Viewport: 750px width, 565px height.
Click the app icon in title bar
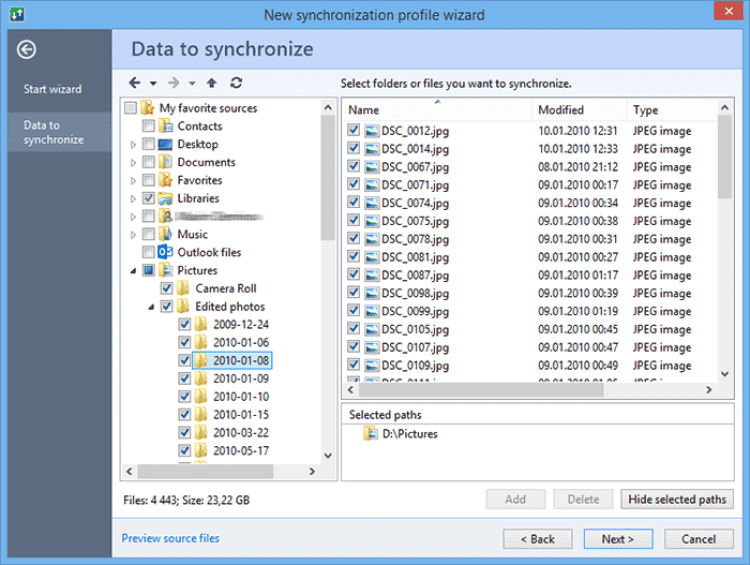(17, 14)
